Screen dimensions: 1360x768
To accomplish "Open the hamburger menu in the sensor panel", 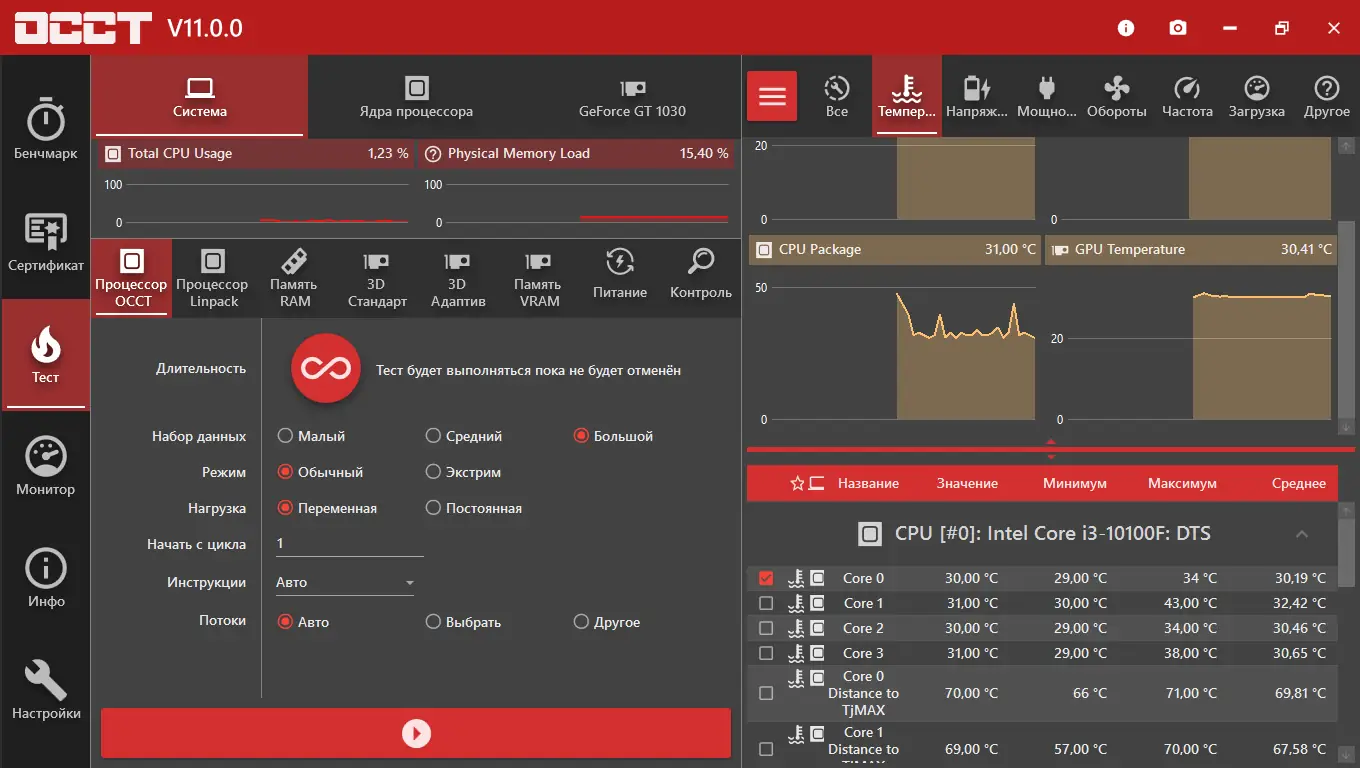I will 772,96.
